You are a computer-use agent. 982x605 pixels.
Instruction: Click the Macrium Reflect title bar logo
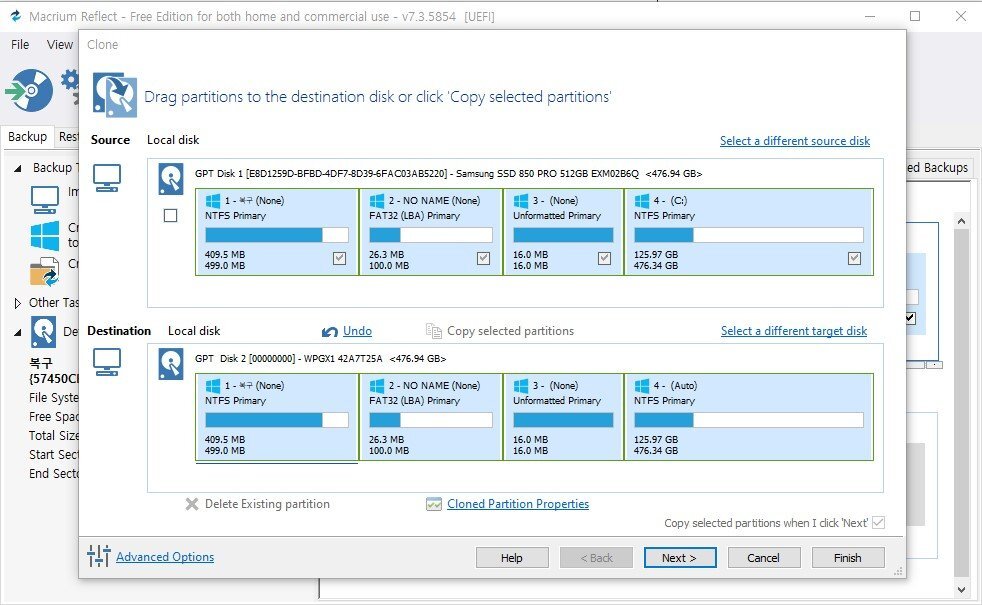pos(16,16)
